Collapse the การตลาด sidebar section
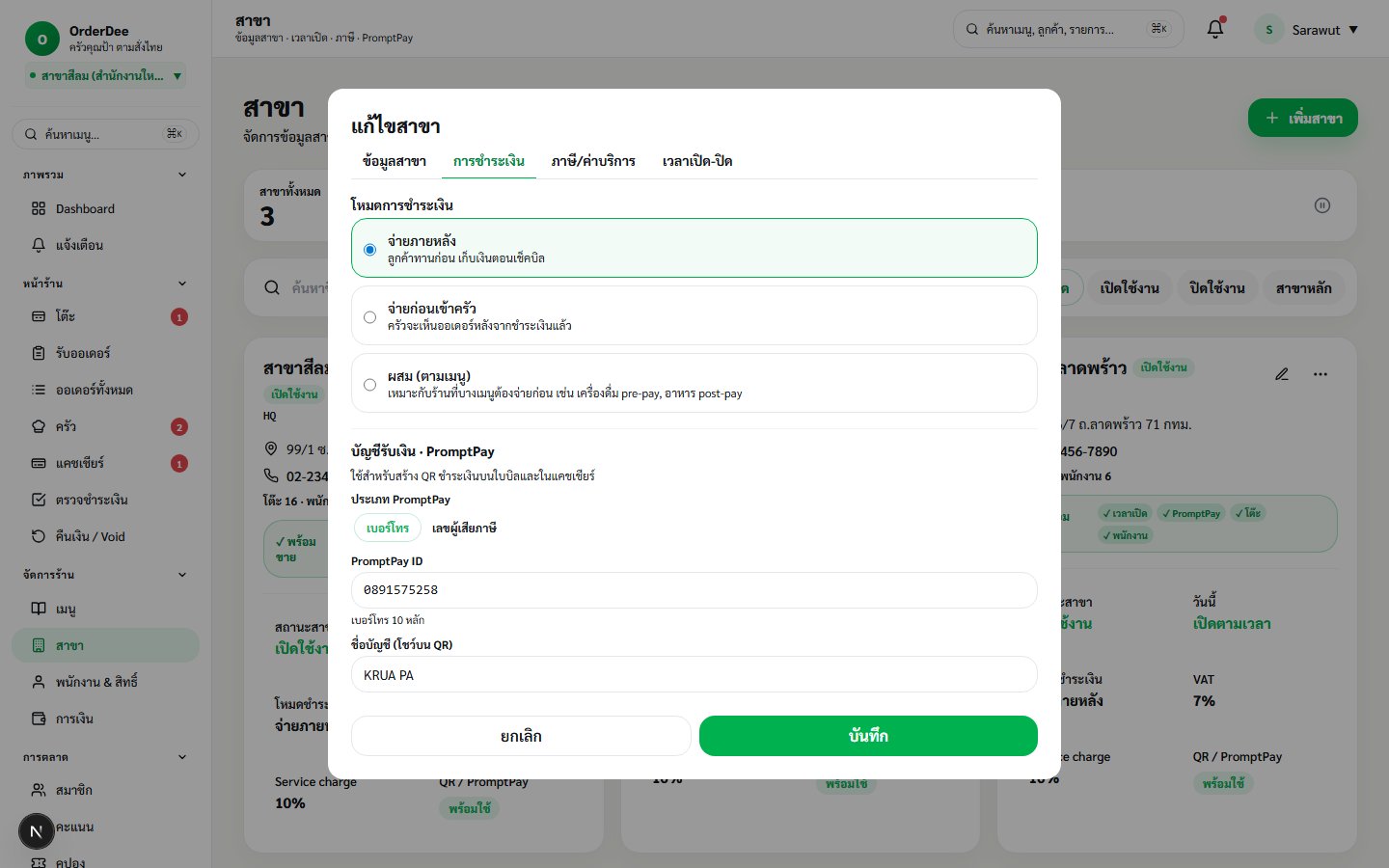This screenshot has height=868, width=1389. click(182, 757)
